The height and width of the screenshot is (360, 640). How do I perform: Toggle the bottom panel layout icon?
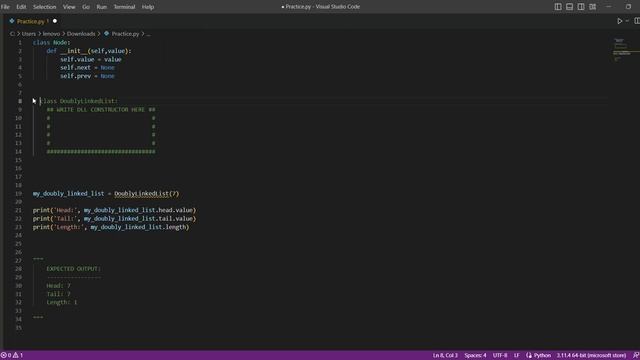pyautogui.click(x=569, y=7)
